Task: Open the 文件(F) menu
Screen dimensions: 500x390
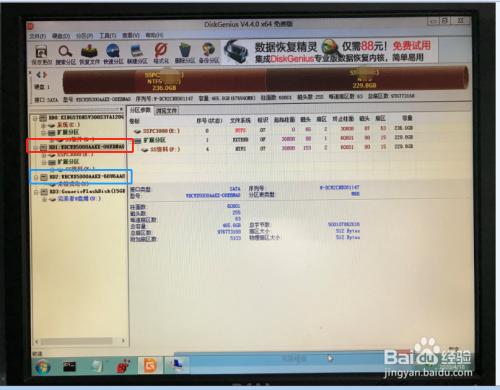Action: [x=37, y=36]
